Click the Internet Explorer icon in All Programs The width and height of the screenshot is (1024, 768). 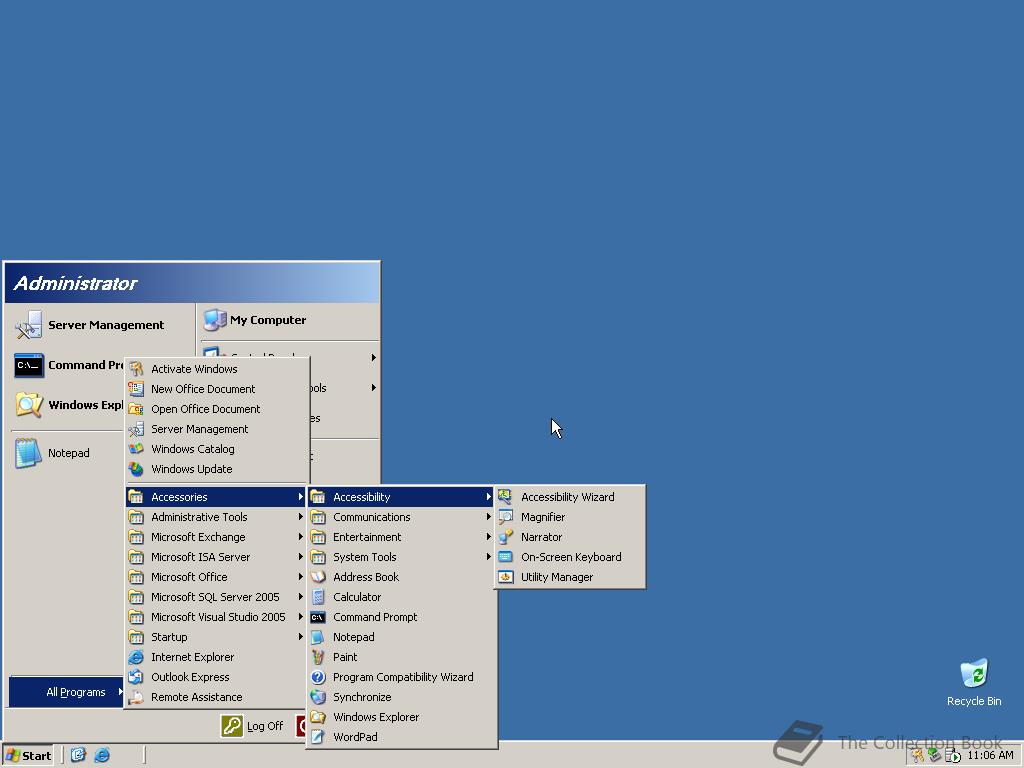pos(136,657)
